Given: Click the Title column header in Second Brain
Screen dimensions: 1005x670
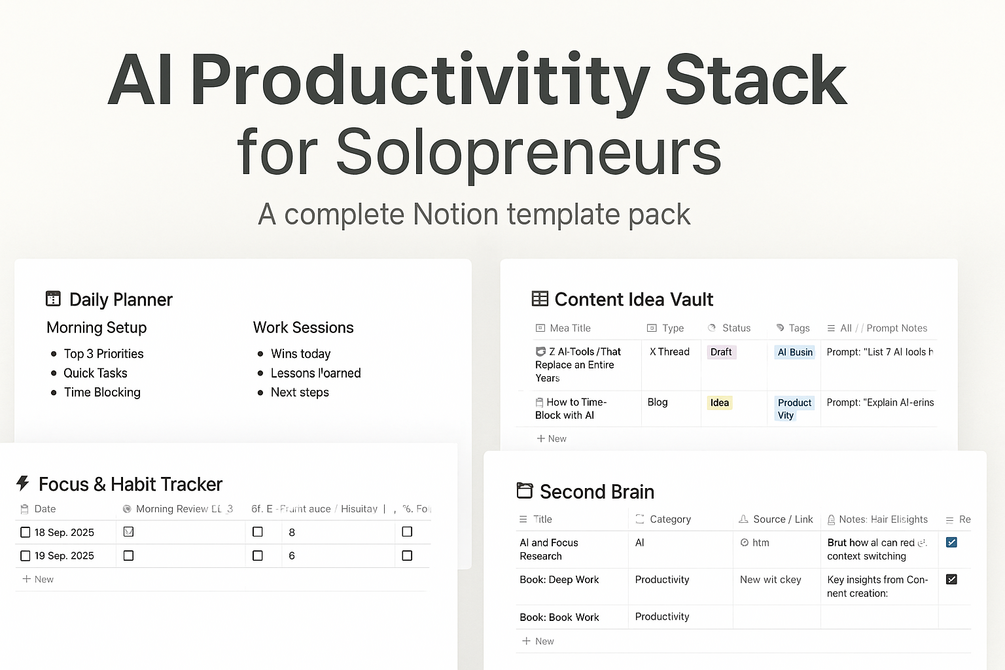Looking at the screenshot, I should coord(542,520).
